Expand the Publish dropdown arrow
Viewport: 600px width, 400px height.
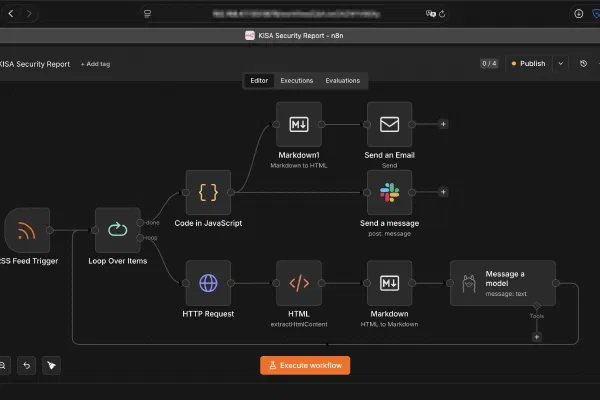point(561,64)
